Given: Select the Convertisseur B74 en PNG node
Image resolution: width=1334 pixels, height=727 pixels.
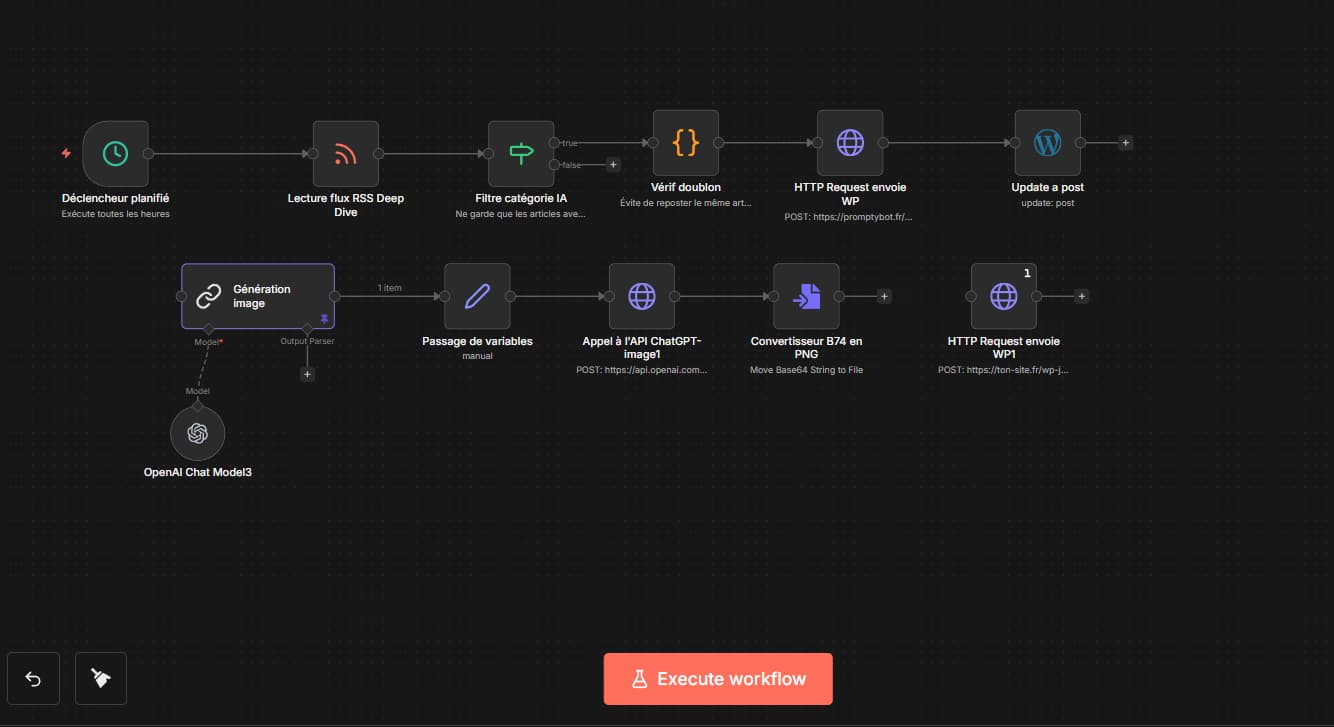Looking at the screenshot, I should [806, 296].
